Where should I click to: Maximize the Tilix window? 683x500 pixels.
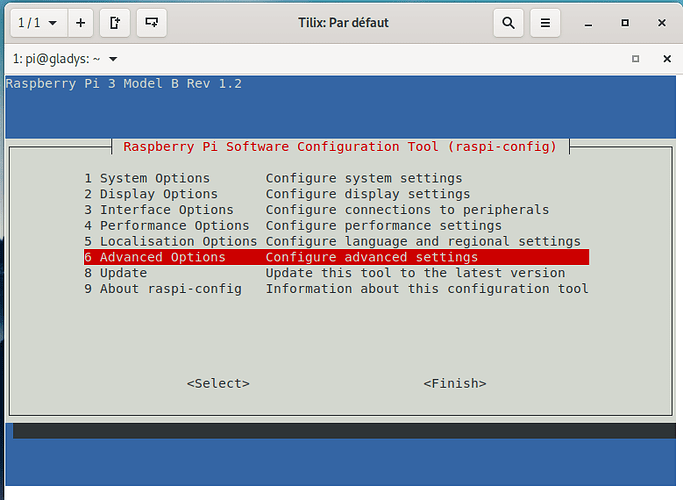pyautogui.click(x=625, y=23)
